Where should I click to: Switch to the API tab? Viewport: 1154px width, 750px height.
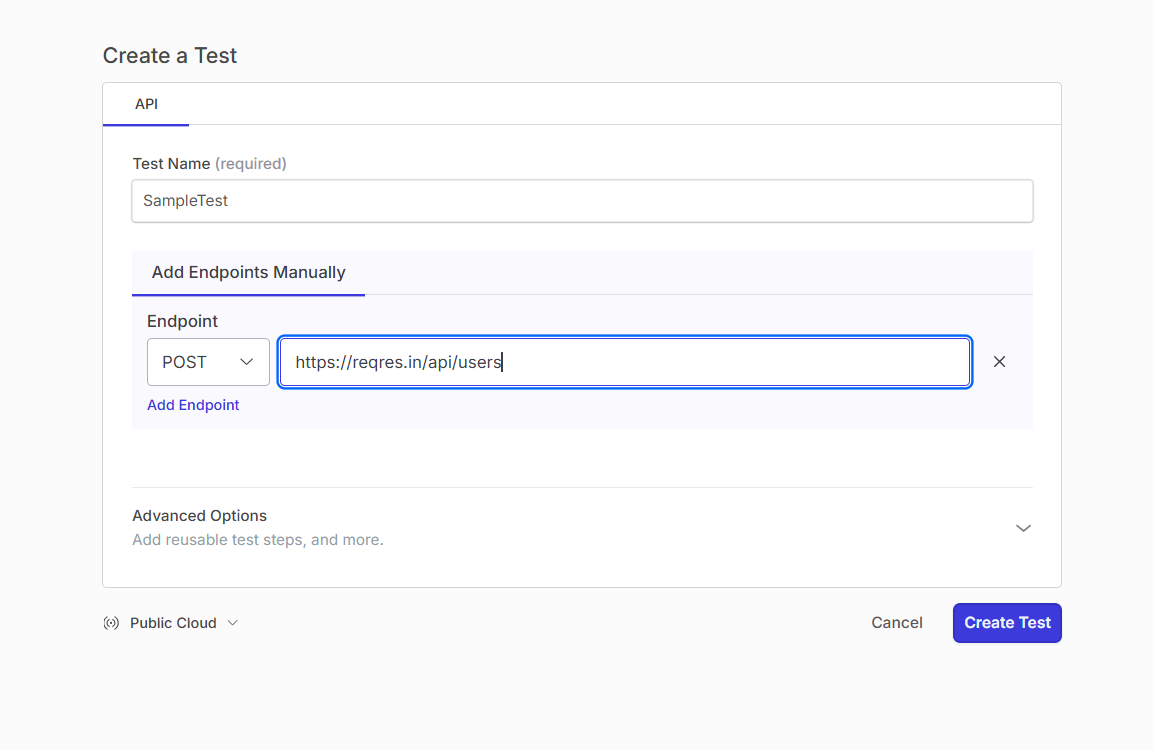(146, 103)
